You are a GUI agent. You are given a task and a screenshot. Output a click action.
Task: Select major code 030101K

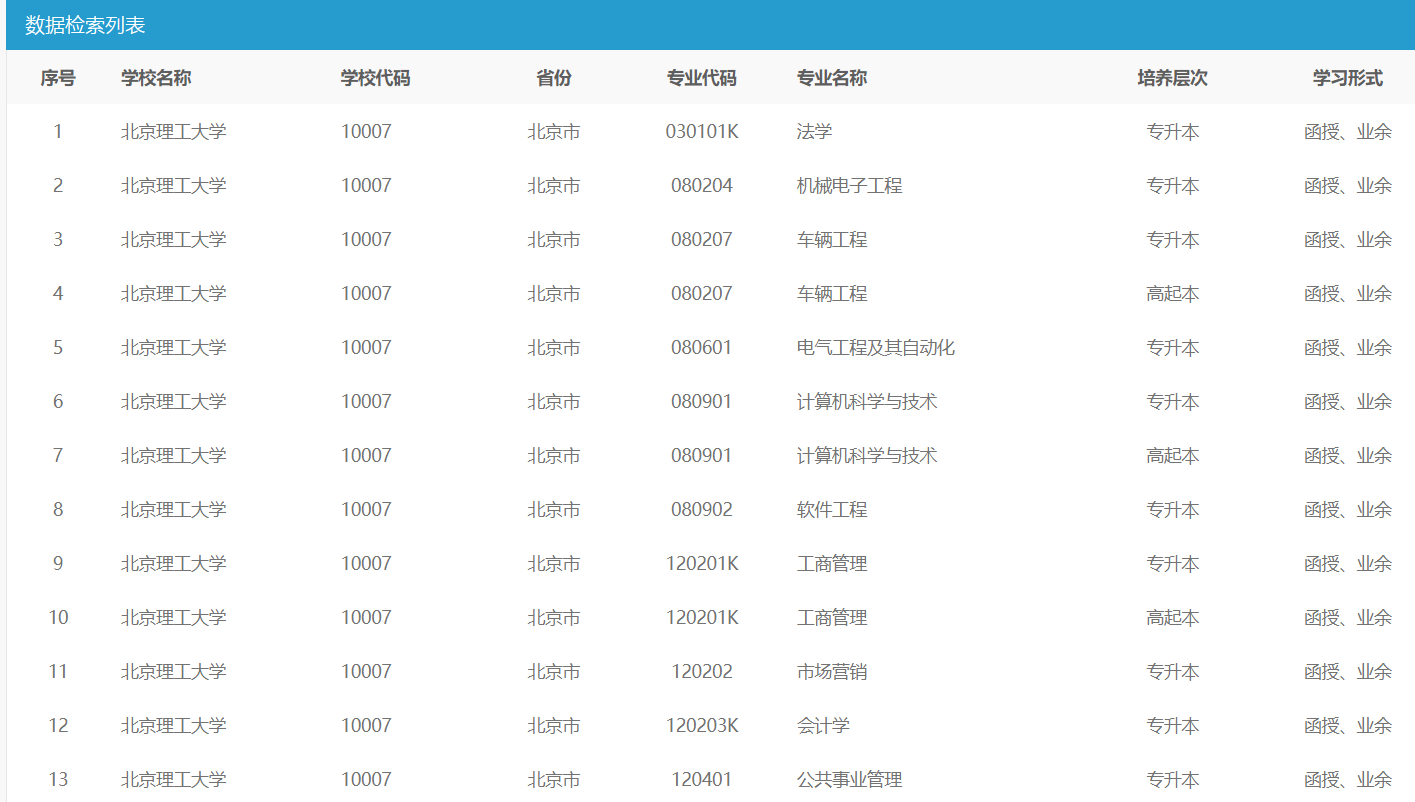tap(702, 131)
